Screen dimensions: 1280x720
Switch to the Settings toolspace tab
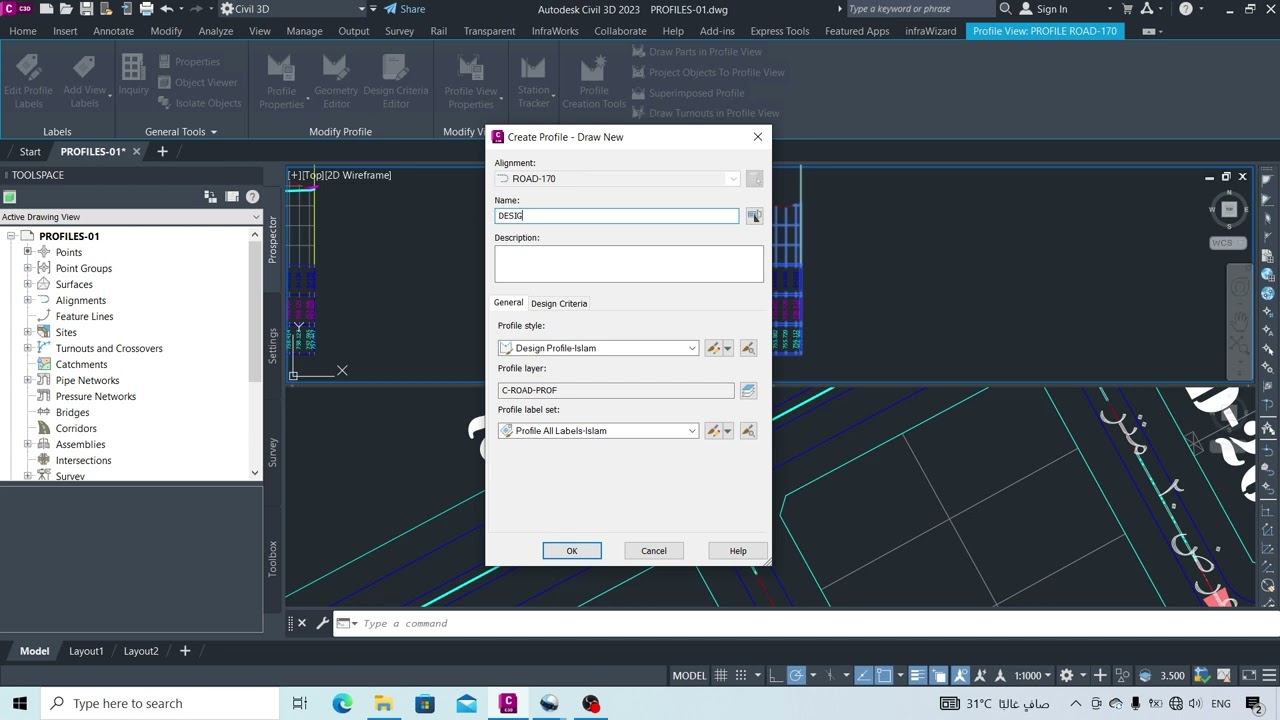[272, 346]
